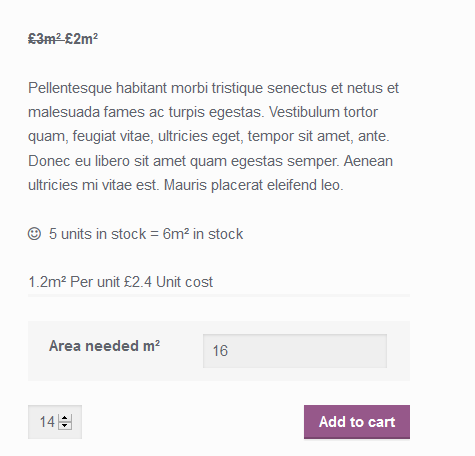Click 'Vestibulum tortor' in the description
The width and height of the screenshot is (475, 456).
(x=323, y=112)
